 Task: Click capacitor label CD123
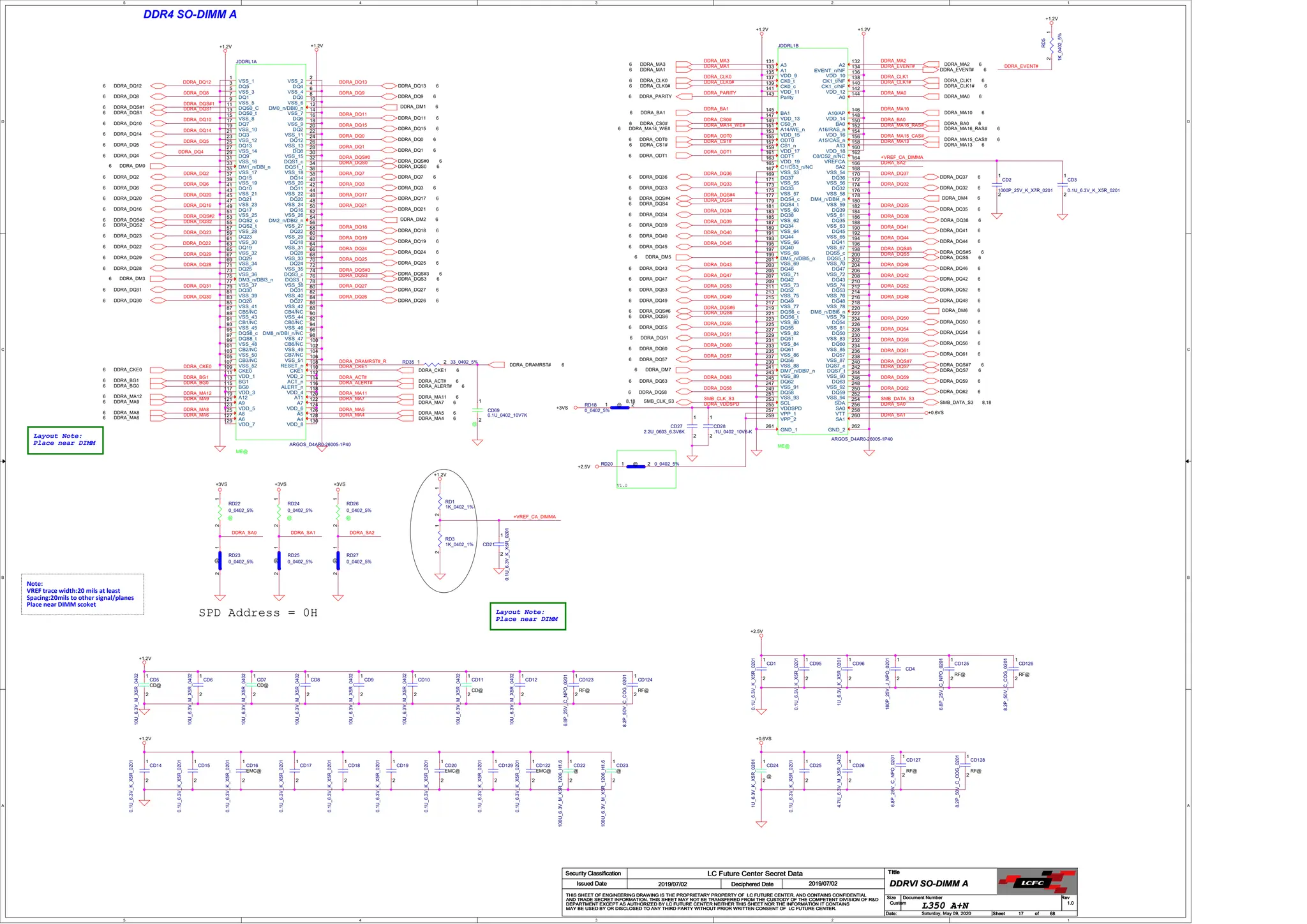586,680
